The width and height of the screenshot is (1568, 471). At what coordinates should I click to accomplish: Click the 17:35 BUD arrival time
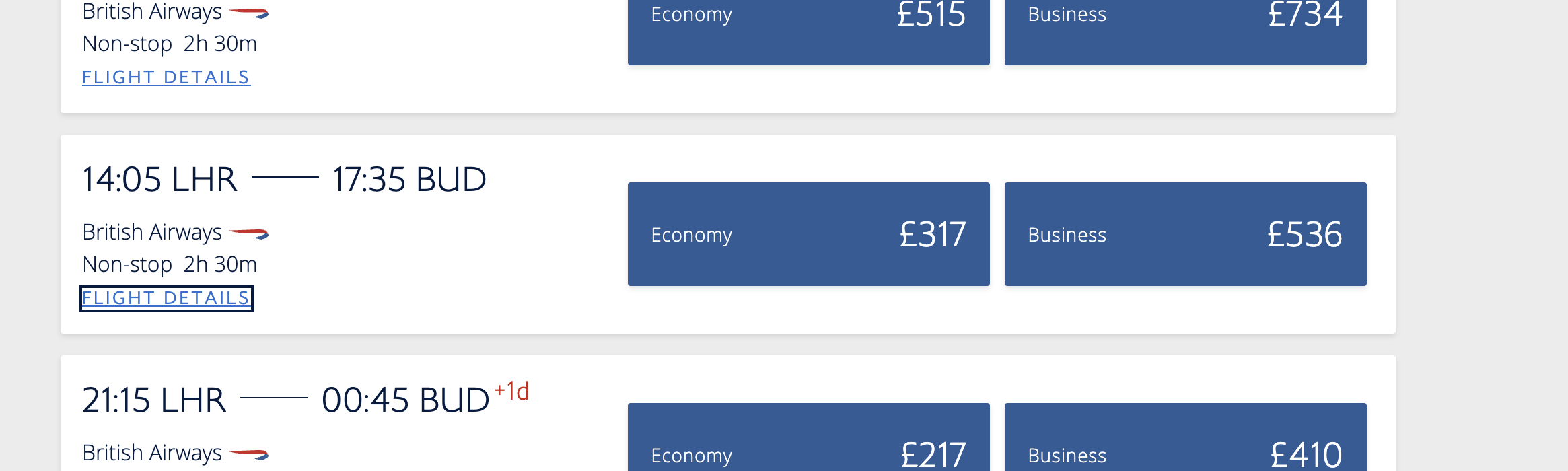[x=409, y=180]
